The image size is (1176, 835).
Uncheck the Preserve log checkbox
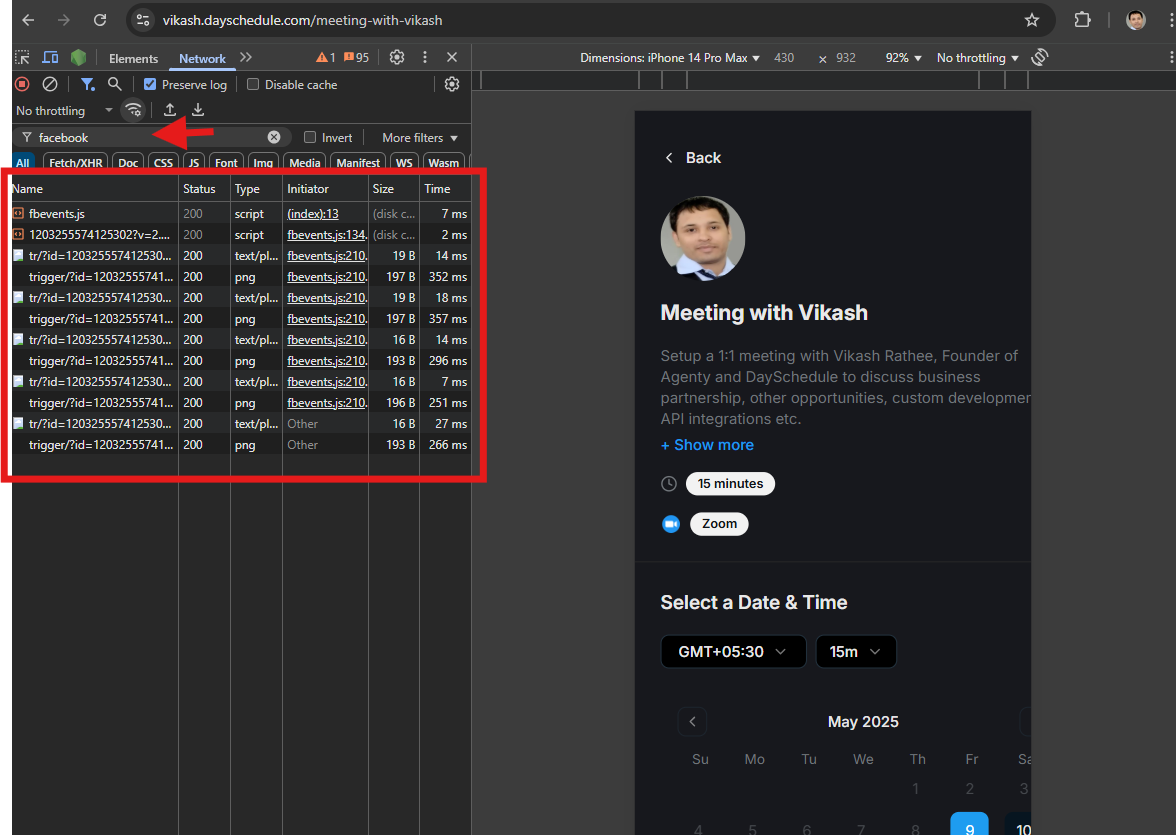coord(150,84)
